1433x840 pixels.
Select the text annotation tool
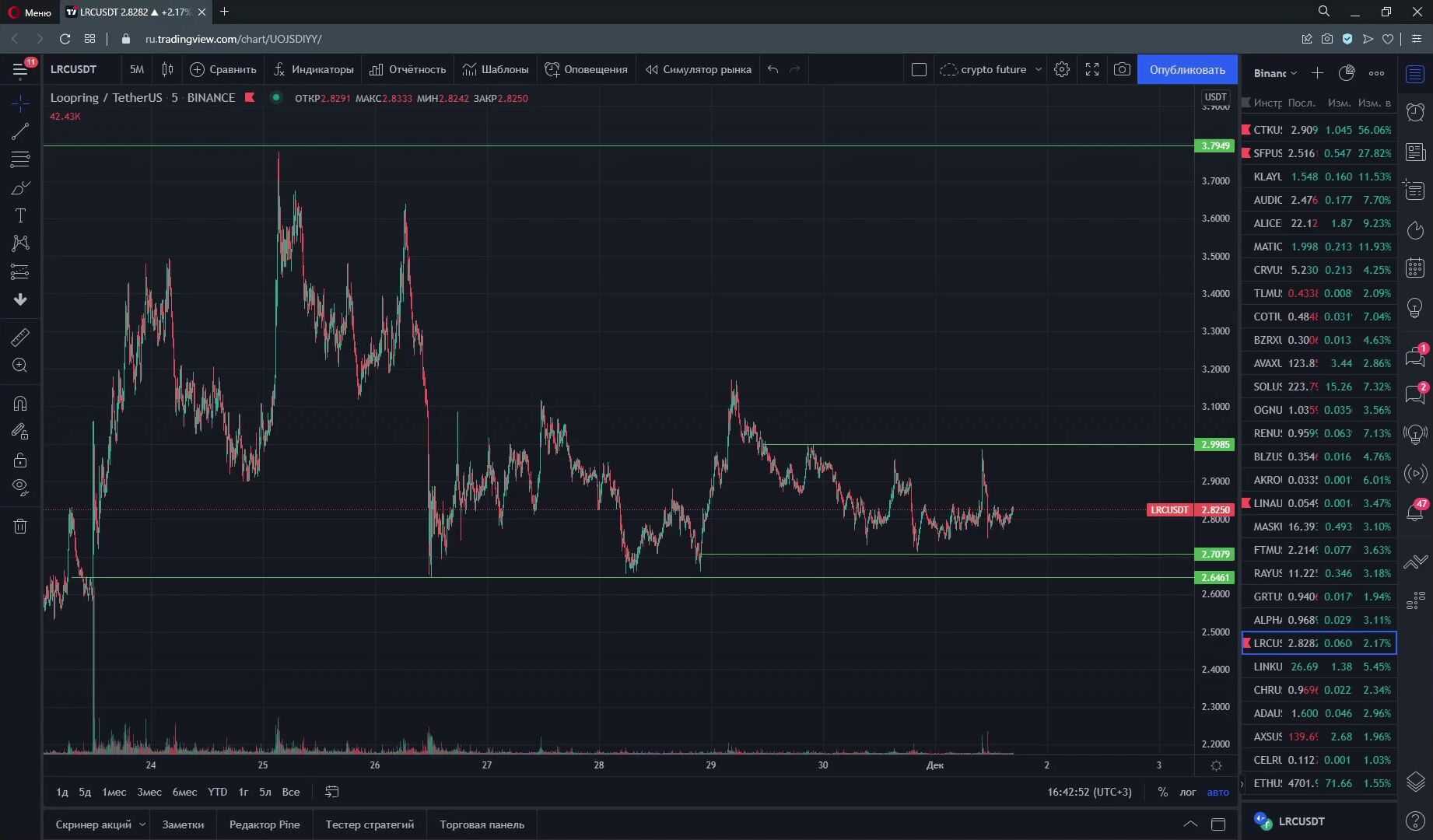point(20,215)
